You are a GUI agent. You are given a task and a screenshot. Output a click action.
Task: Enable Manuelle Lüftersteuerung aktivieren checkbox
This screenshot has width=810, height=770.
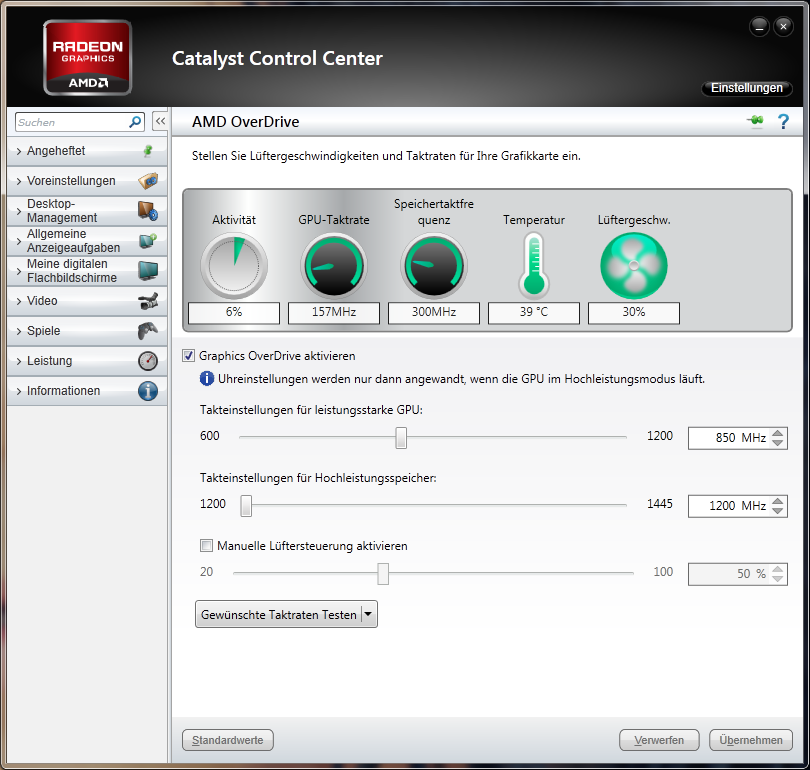206,545
